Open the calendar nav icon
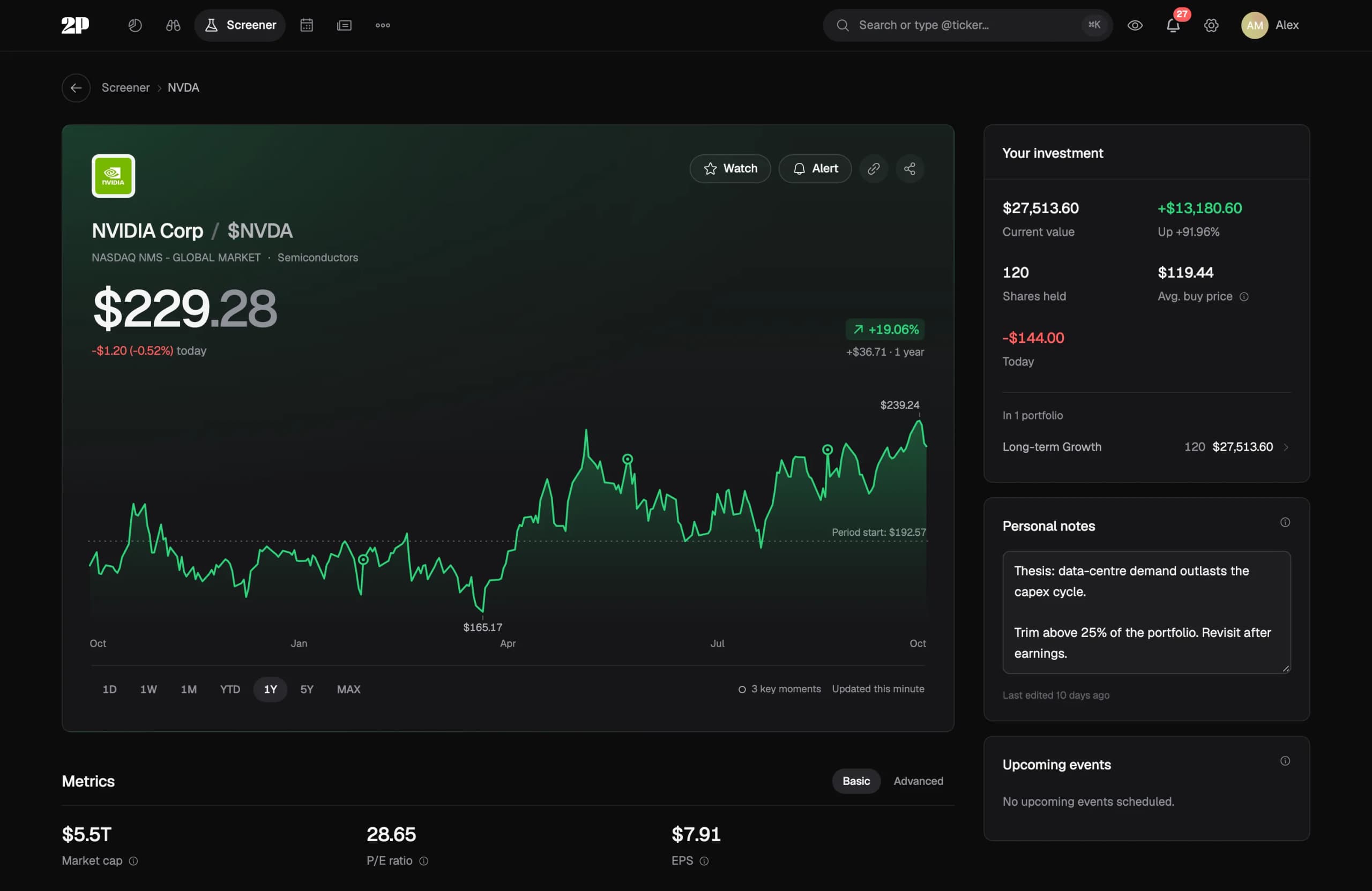 tap(307, 25)
